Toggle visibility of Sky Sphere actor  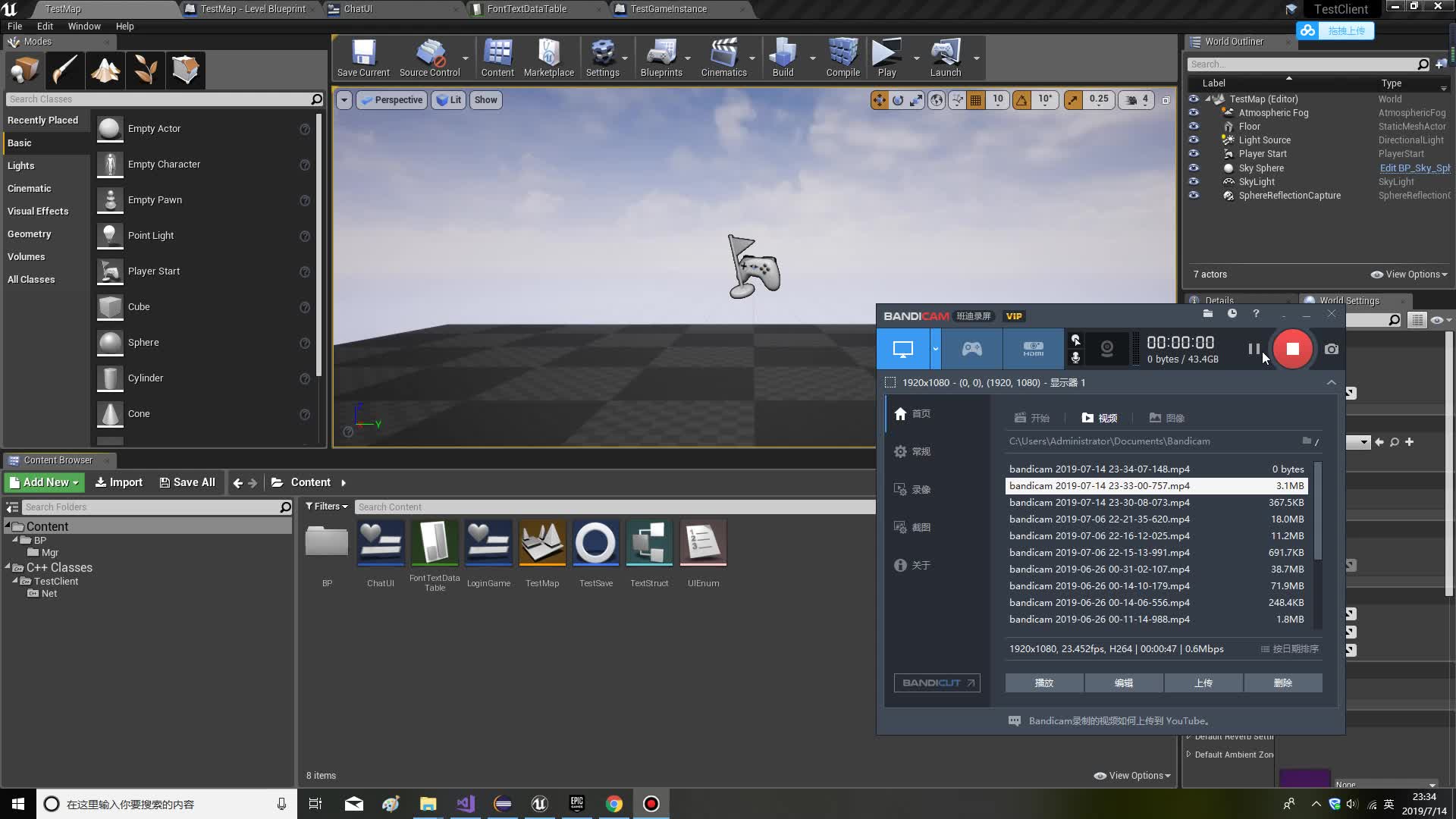[1194, 168]
